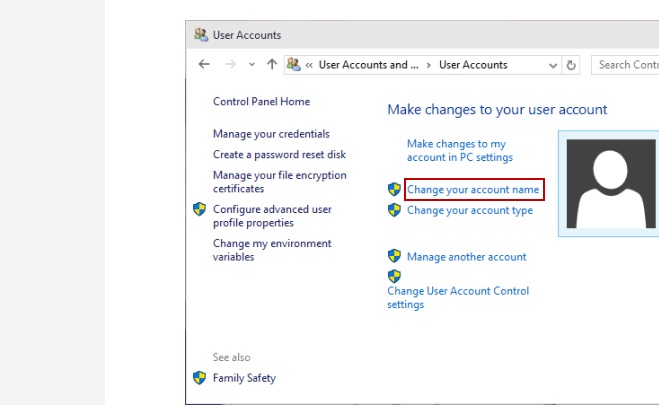Viewport: 659px width, 405px height.
Task: Click the Search Control Panel field
Action: pyautogui.click(x=627, y=65)
